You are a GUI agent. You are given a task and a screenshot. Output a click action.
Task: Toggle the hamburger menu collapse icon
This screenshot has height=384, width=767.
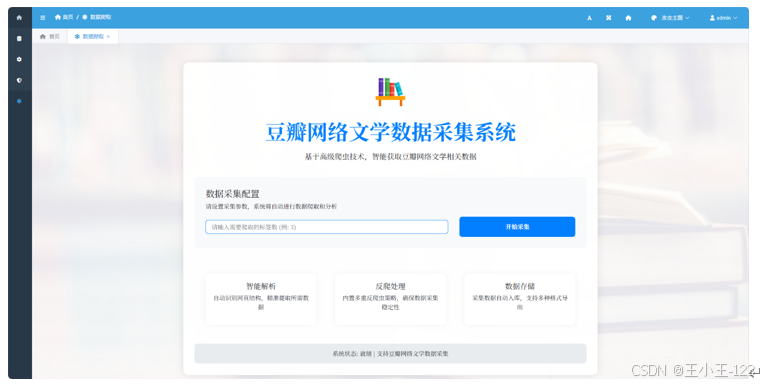pyautogui.click(x=43, y=18)
